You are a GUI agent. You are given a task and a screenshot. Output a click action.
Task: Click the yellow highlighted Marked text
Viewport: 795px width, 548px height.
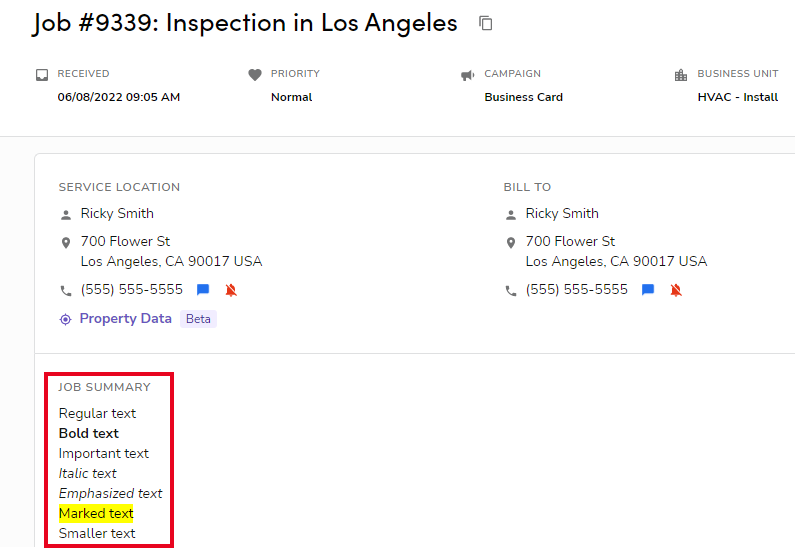point(96,514)
